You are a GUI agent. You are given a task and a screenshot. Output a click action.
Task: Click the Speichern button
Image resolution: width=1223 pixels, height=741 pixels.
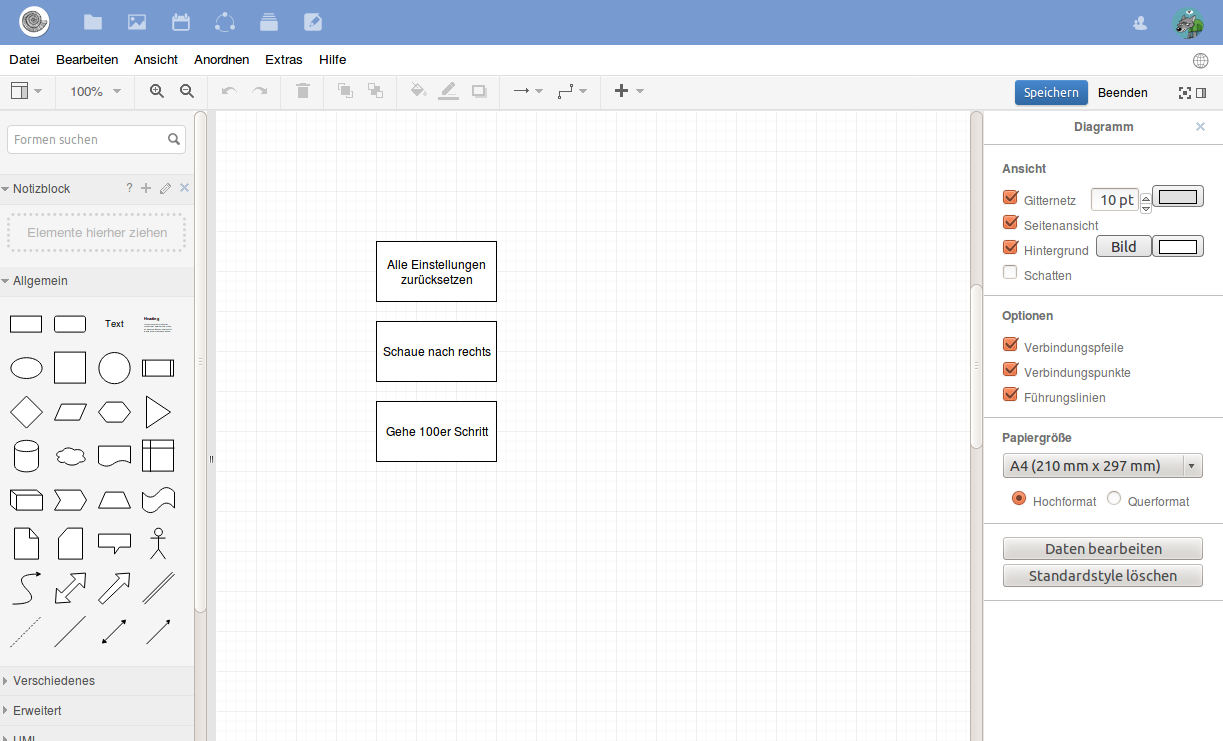[x=1051, y=92]
